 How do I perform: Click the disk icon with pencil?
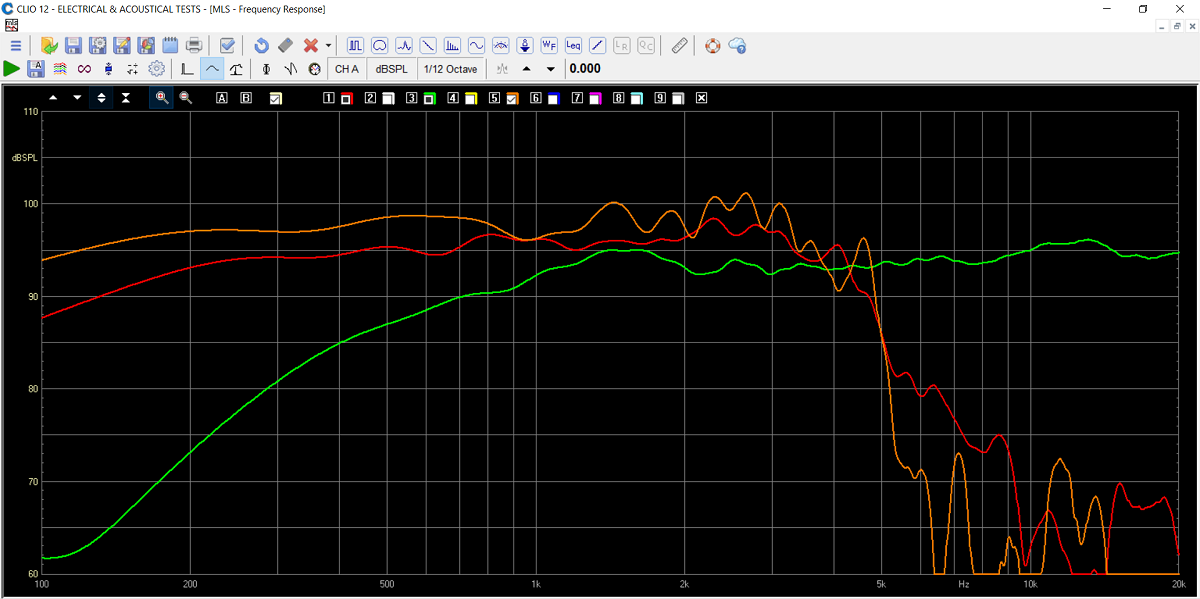tap(122, 46)
